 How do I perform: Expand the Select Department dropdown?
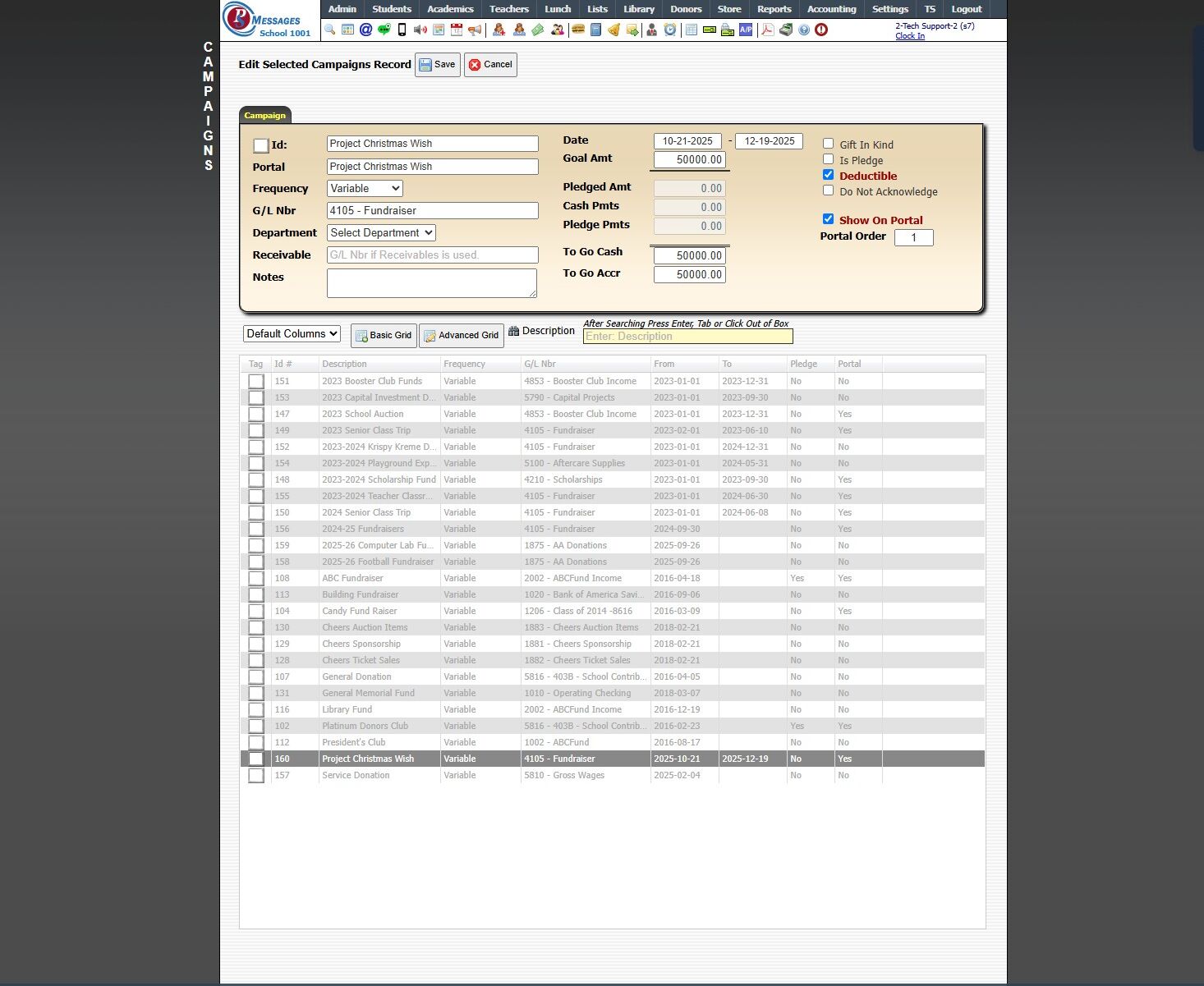pyautogui.click(x=381, y=232)
